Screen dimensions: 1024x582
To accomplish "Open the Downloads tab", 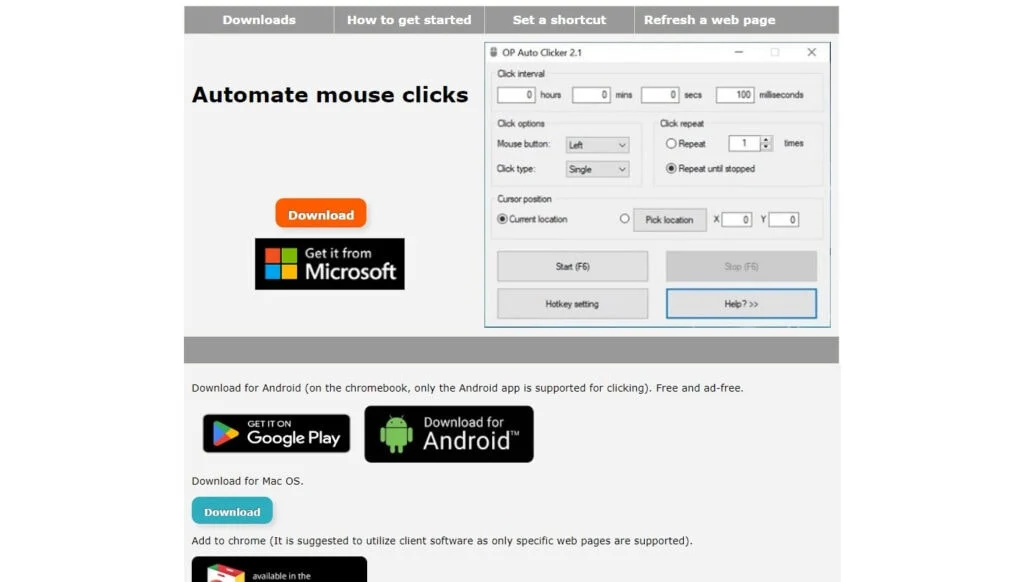I will [259, 20].
